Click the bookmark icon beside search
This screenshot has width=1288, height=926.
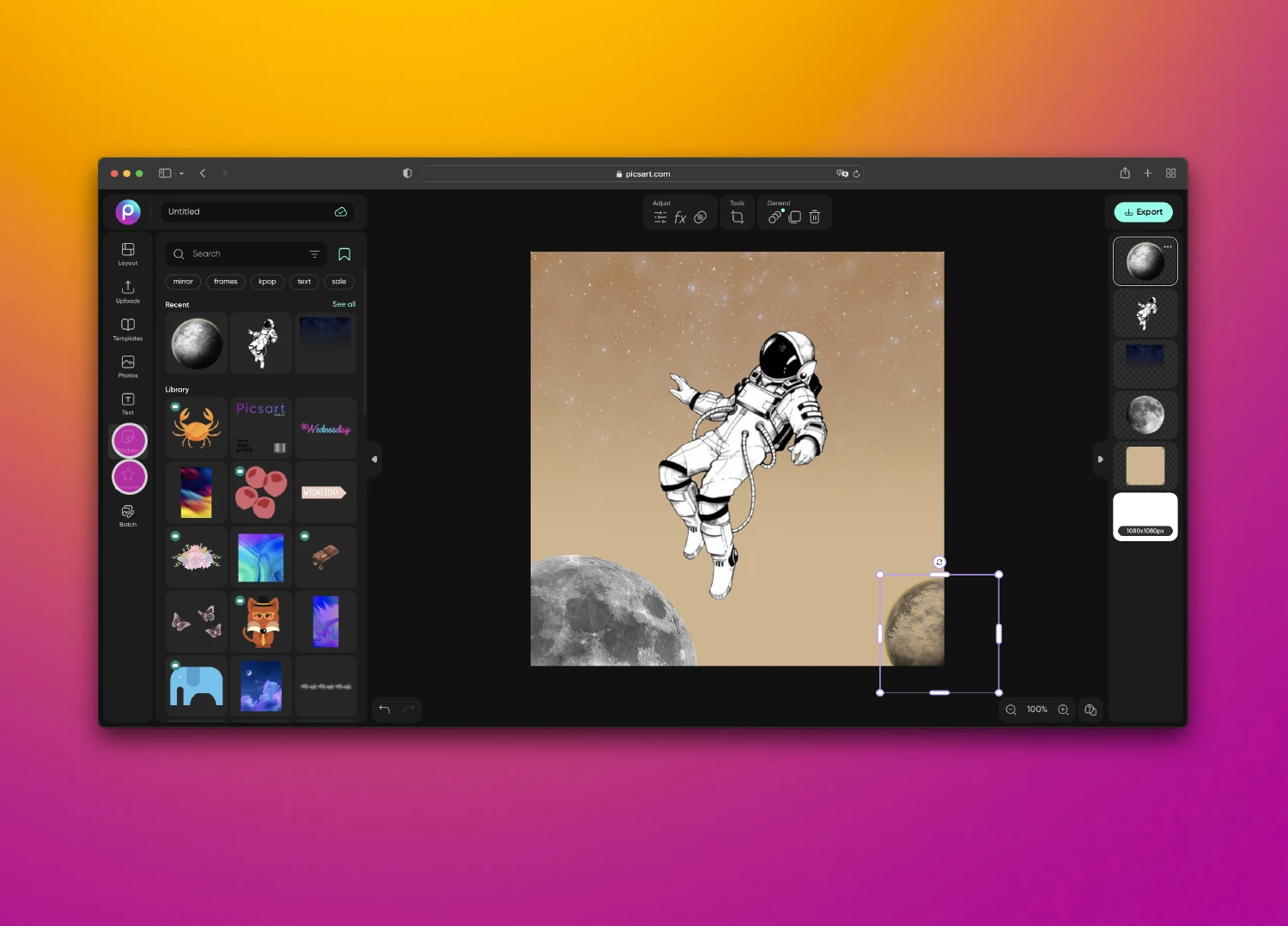tap(344, 254)
